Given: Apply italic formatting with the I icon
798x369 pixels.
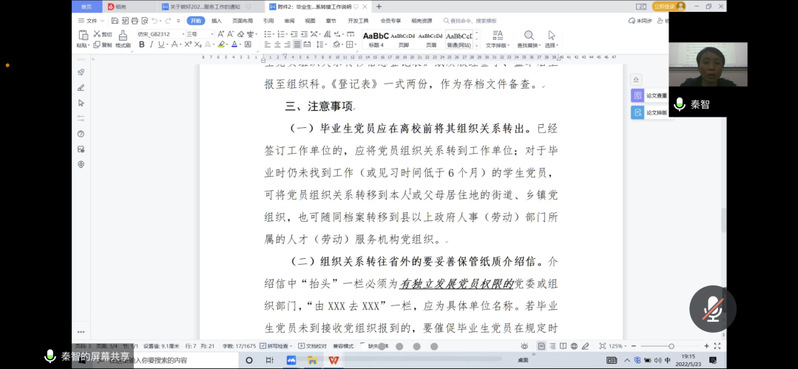Looking at the screenshot, I should (x=151, y=45).
